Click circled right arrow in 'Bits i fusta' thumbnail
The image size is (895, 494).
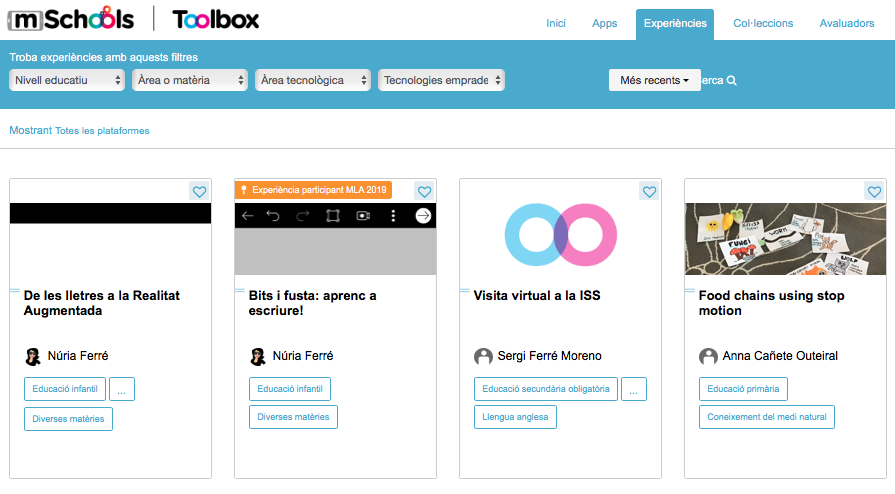point(423,216)
